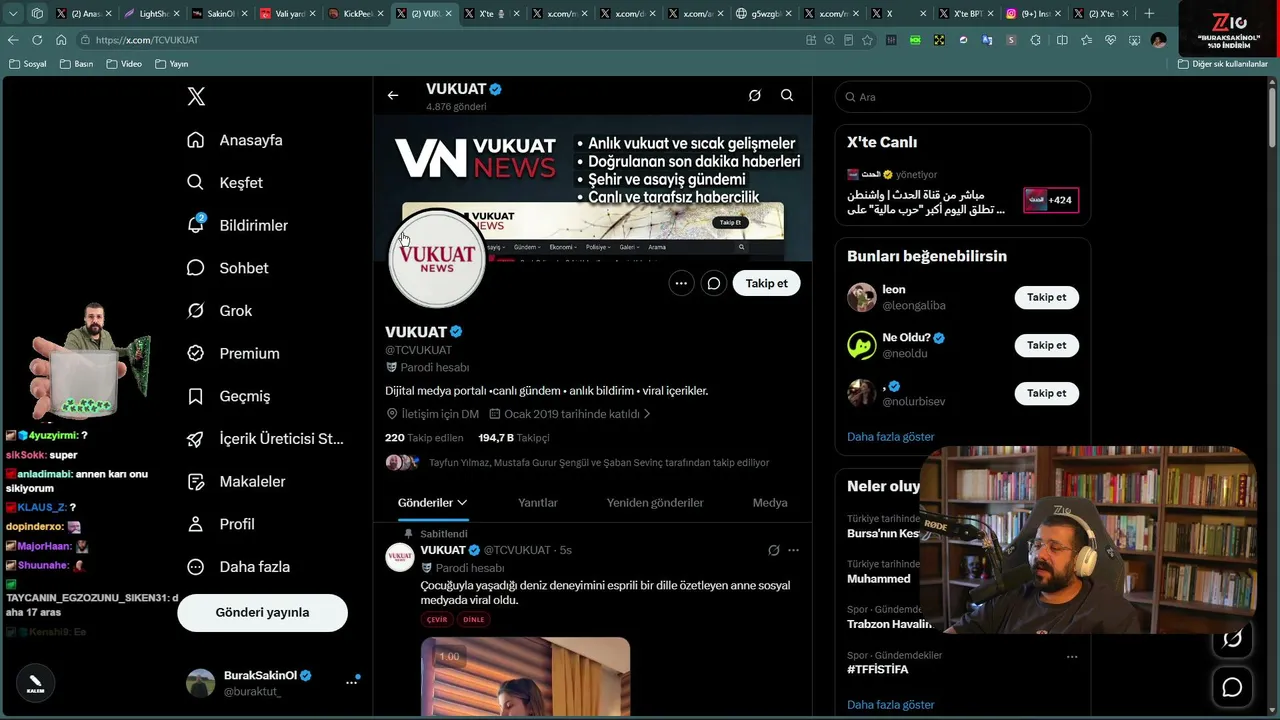
Task: Switch to Yeniden gönderiler tab
Action: [655, 503]
